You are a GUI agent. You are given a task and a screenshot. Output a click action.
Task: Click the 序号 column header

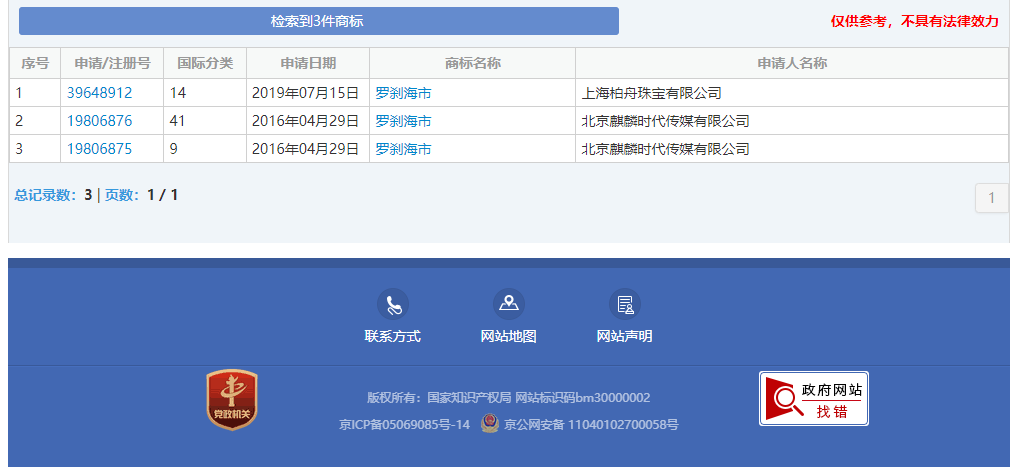point(35,63)
